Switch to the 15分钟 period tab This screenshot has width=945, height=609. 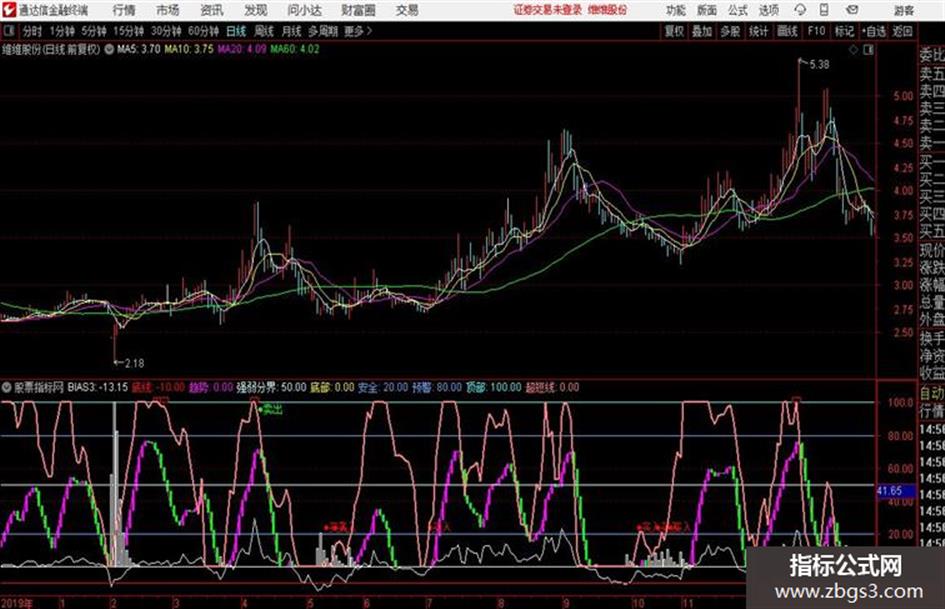129,31
